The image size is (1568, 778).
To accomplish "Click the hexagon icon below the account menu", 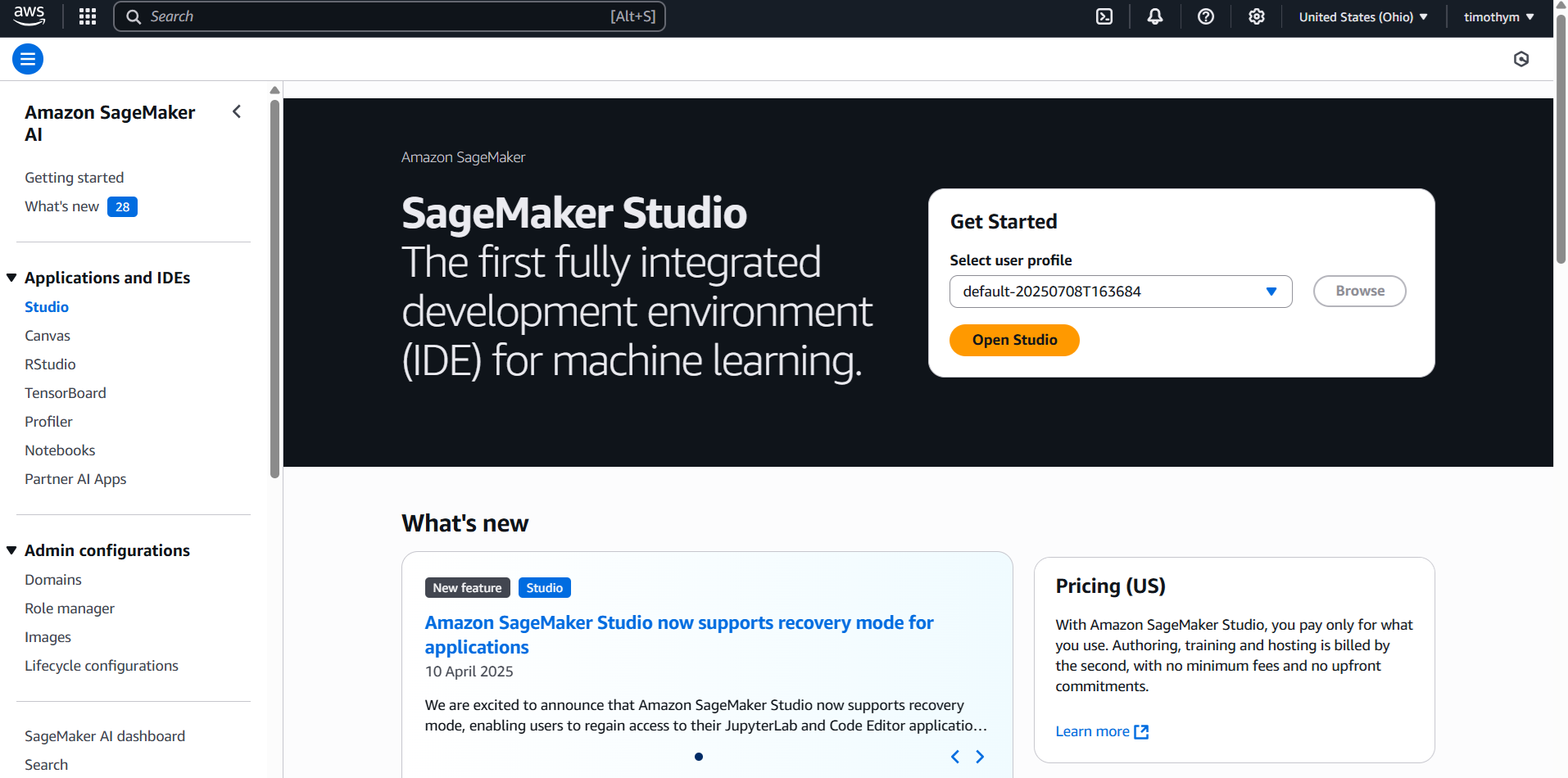I will [x=1521, y=59].
